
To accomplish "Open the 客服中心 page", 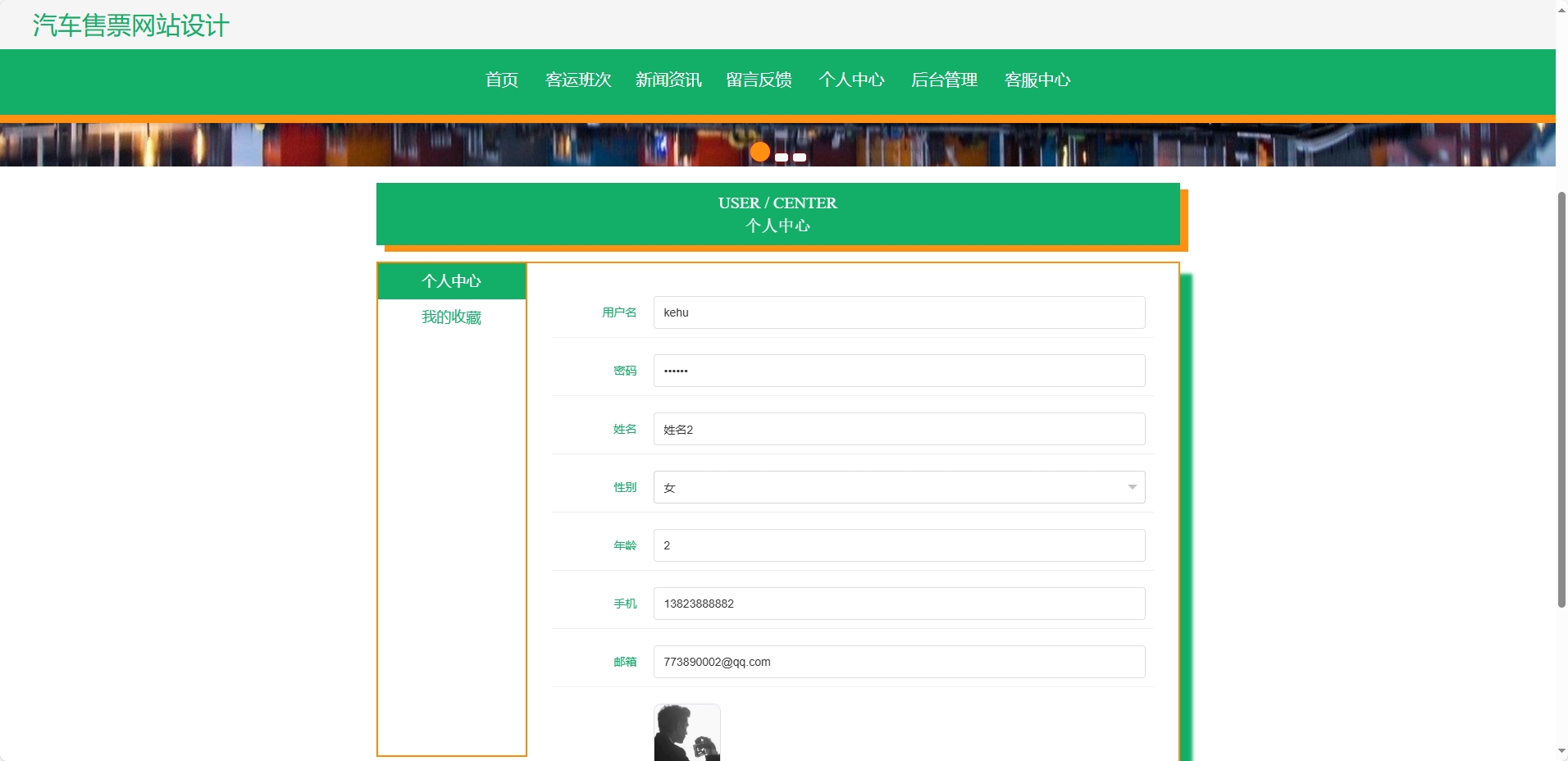I will (1037, 80).
